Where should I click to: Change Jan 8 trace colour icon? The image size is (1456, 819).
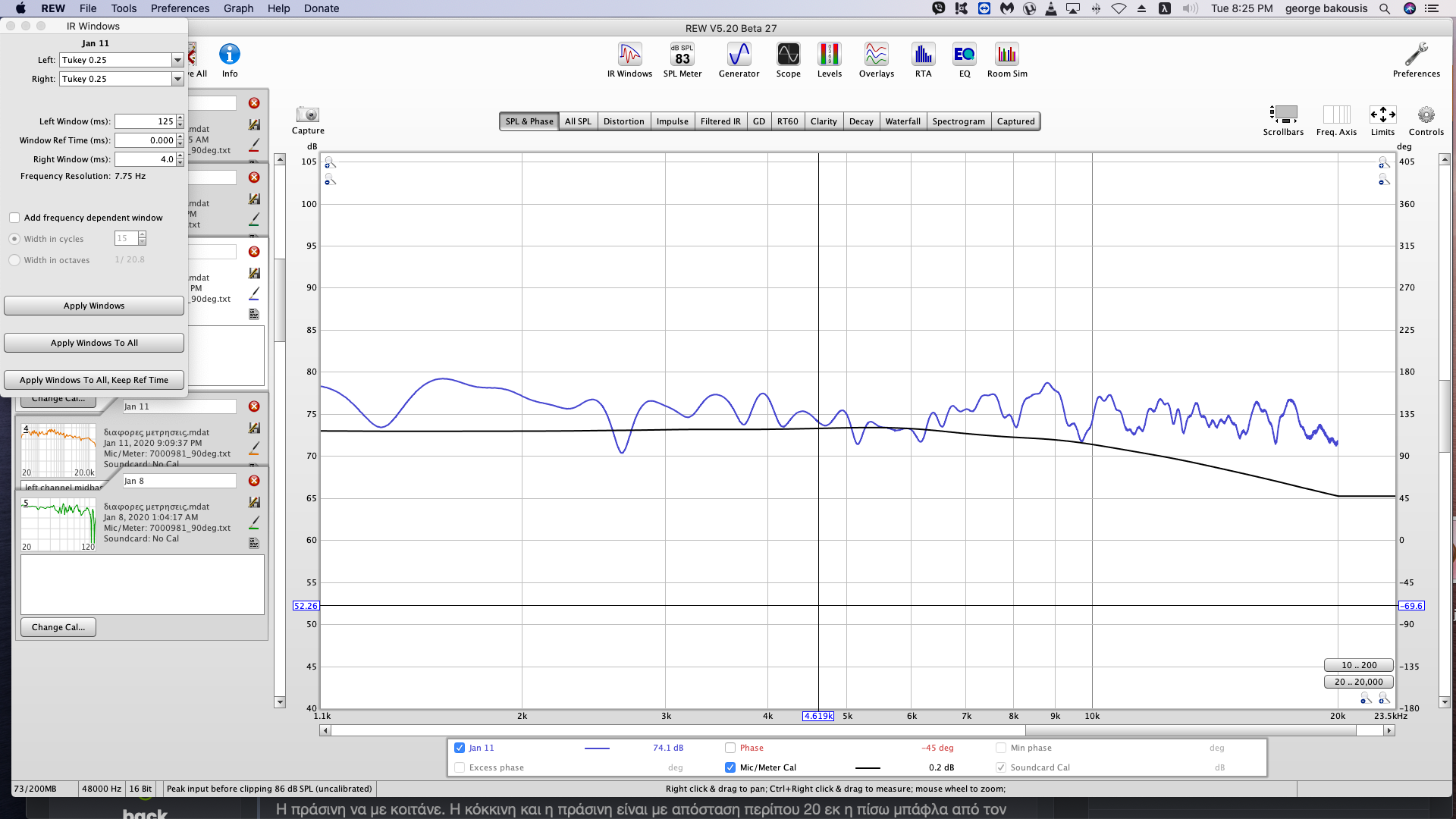(x=254, y=522)
